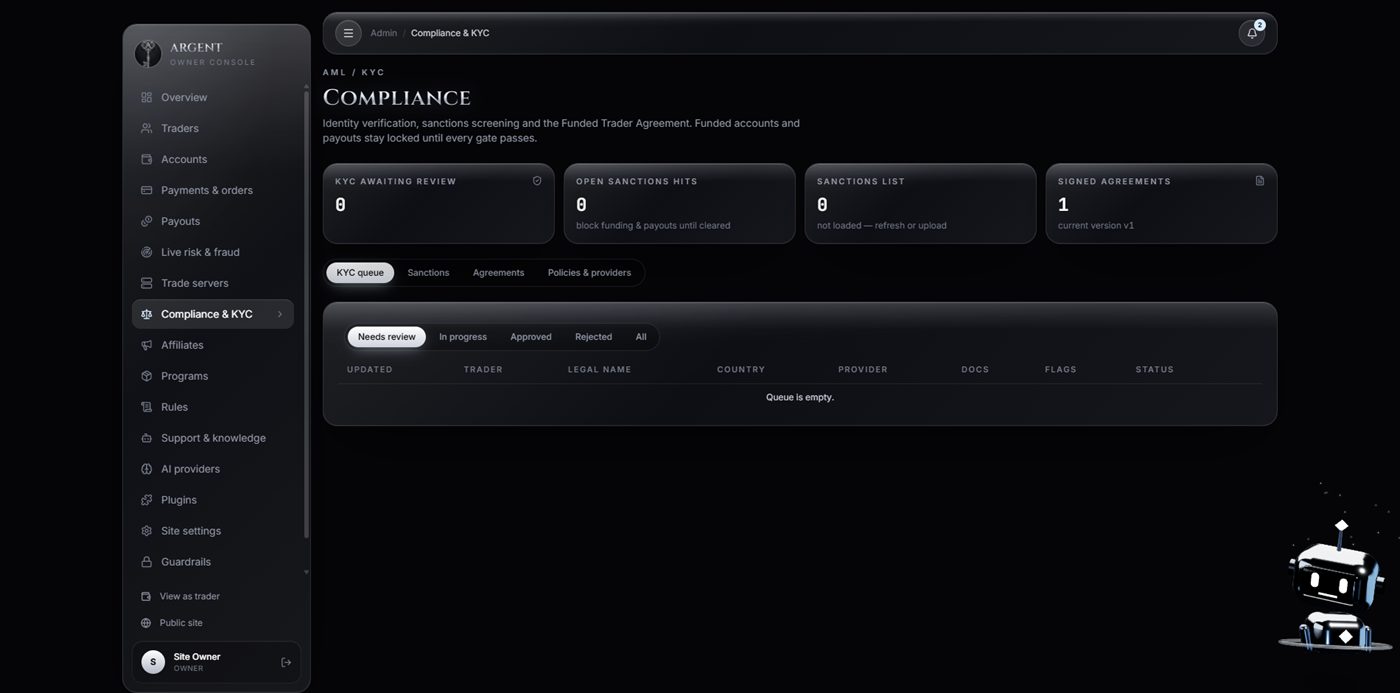Click the Affiliates megaphone icon
Viewport: 1400px width, 693px height.
point(146,345)
